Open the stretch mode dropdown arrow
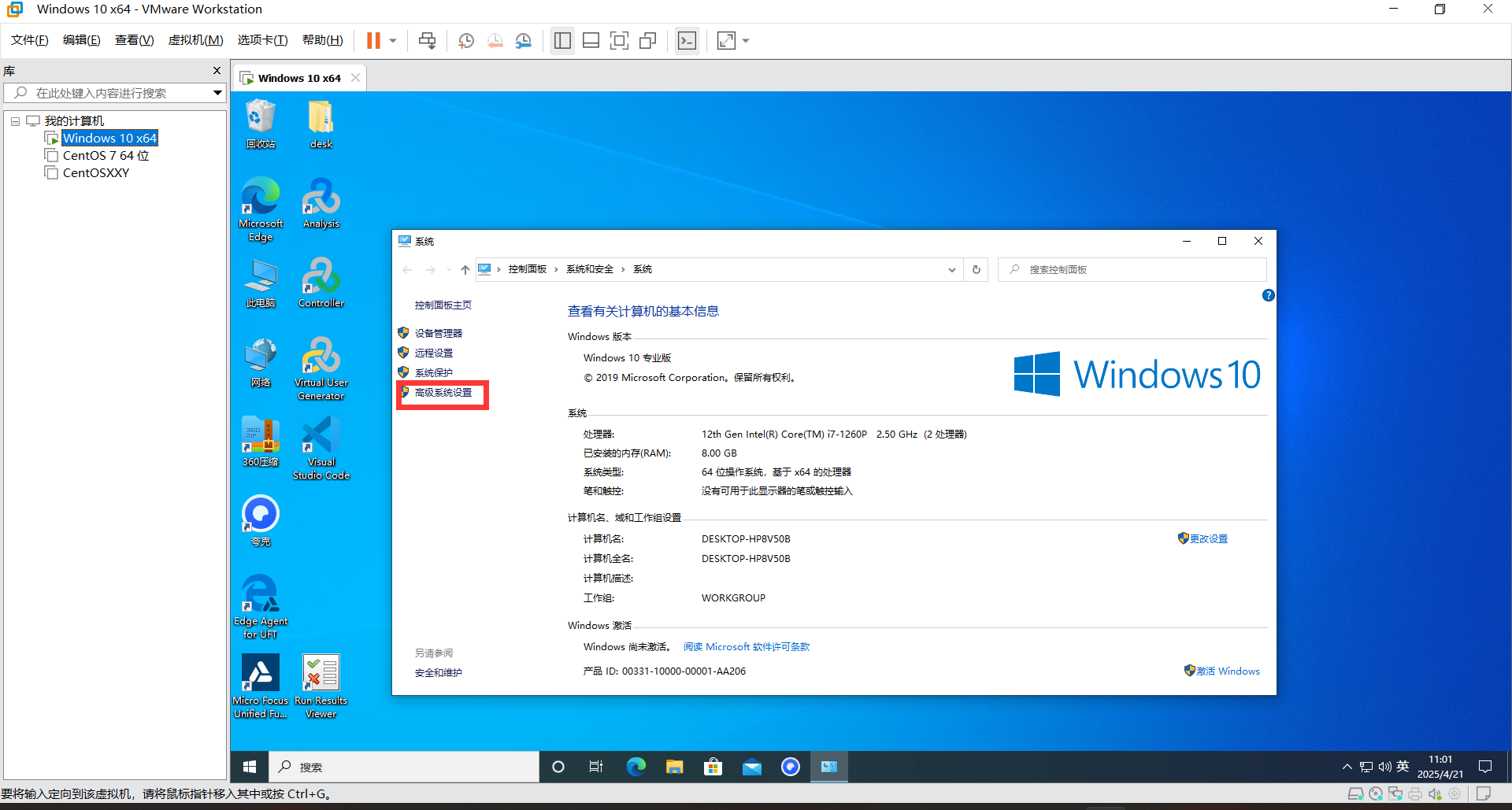Screen dimensions: 1512x810 (x=745, y=40)
